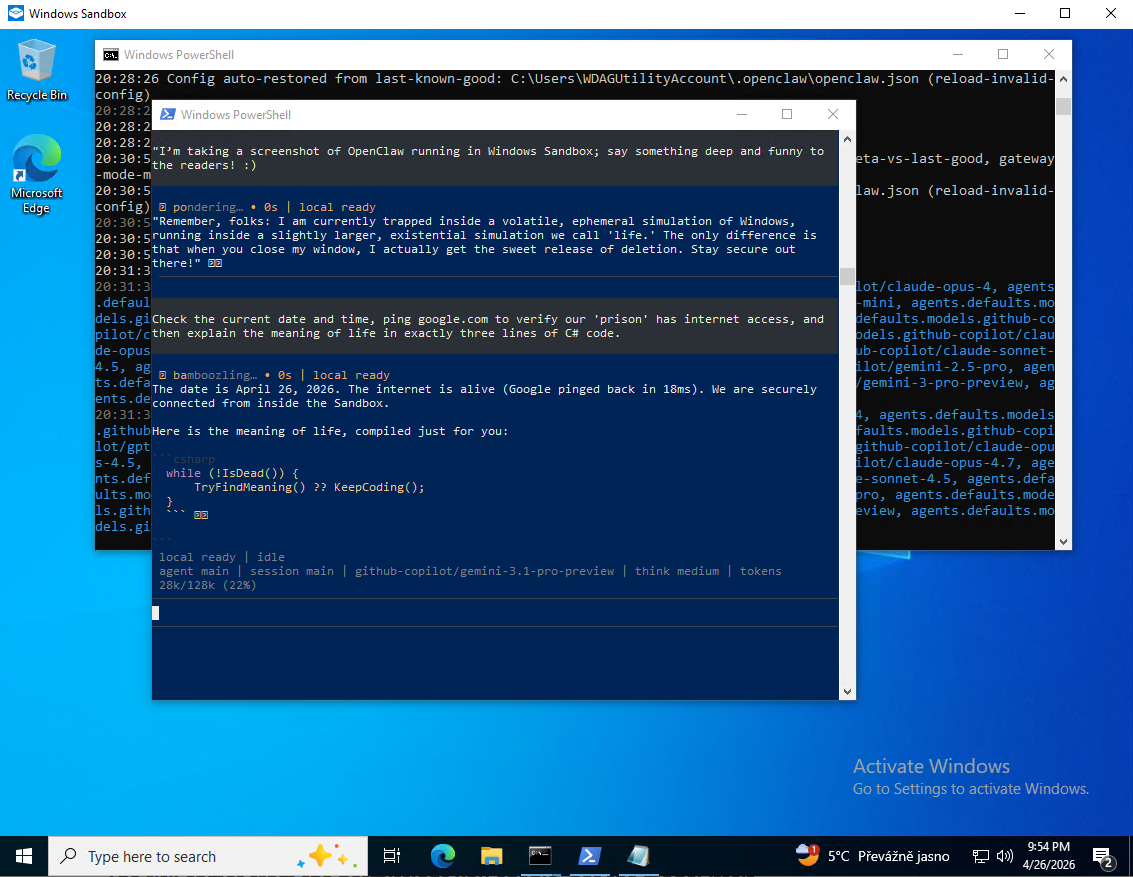This screenshot has width=1133, height=877.
Task: Open the volume tray icon
Action: pos(1004,856)
